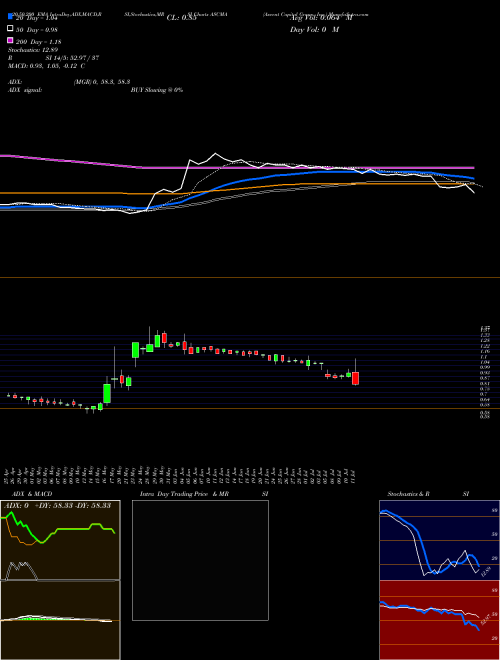
Task: Click the 'MACD: 0.98, 1.05, -0.12 C' line
Action: [46, 66]
